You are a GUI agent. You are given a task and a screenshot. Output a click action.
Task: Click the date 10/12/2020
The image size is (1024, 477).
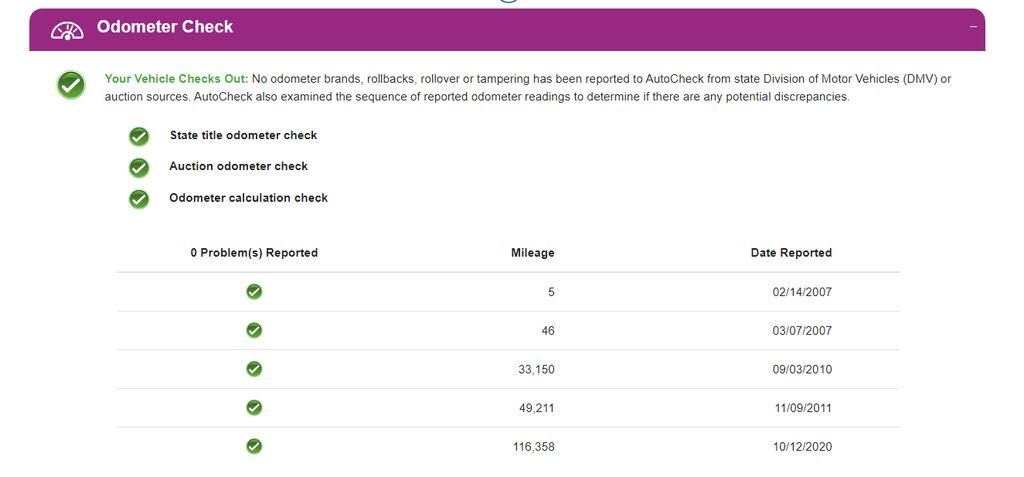coord(803,447)
